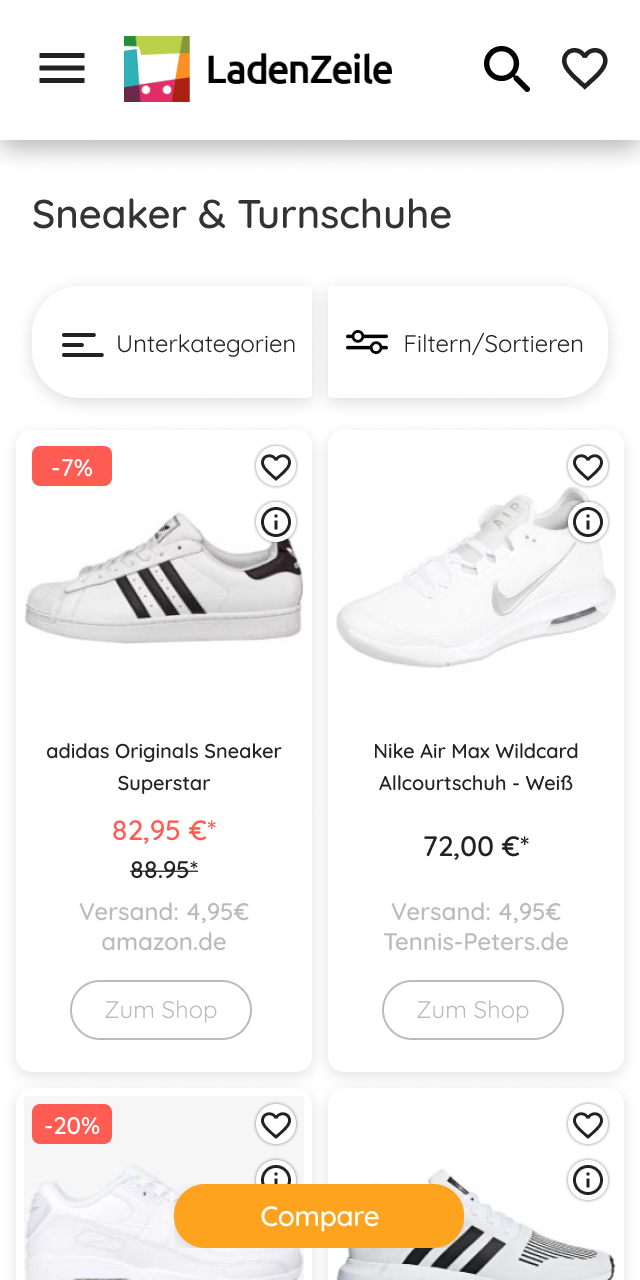The width and height of the screenshot is (640, 1280).
Task: Click info icon on -20% product
Action: coord(276,1174)
